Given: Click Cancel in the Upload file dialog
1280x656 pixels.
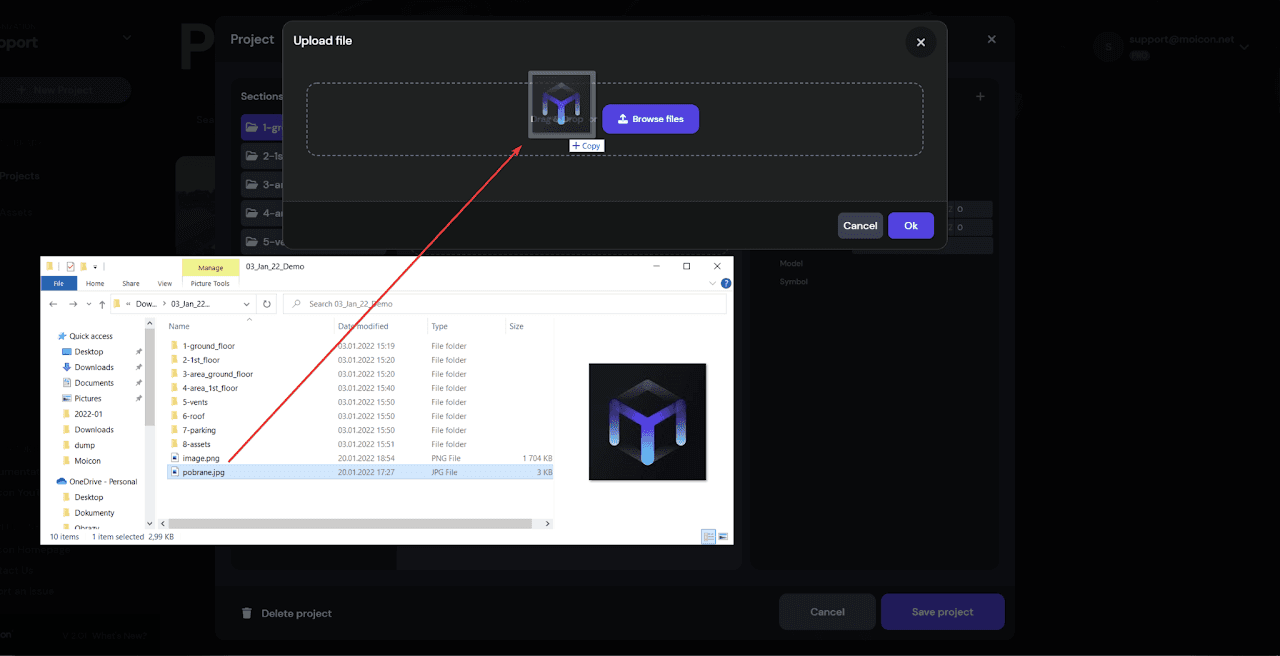Looking at the screenshot, I should 860,226.
